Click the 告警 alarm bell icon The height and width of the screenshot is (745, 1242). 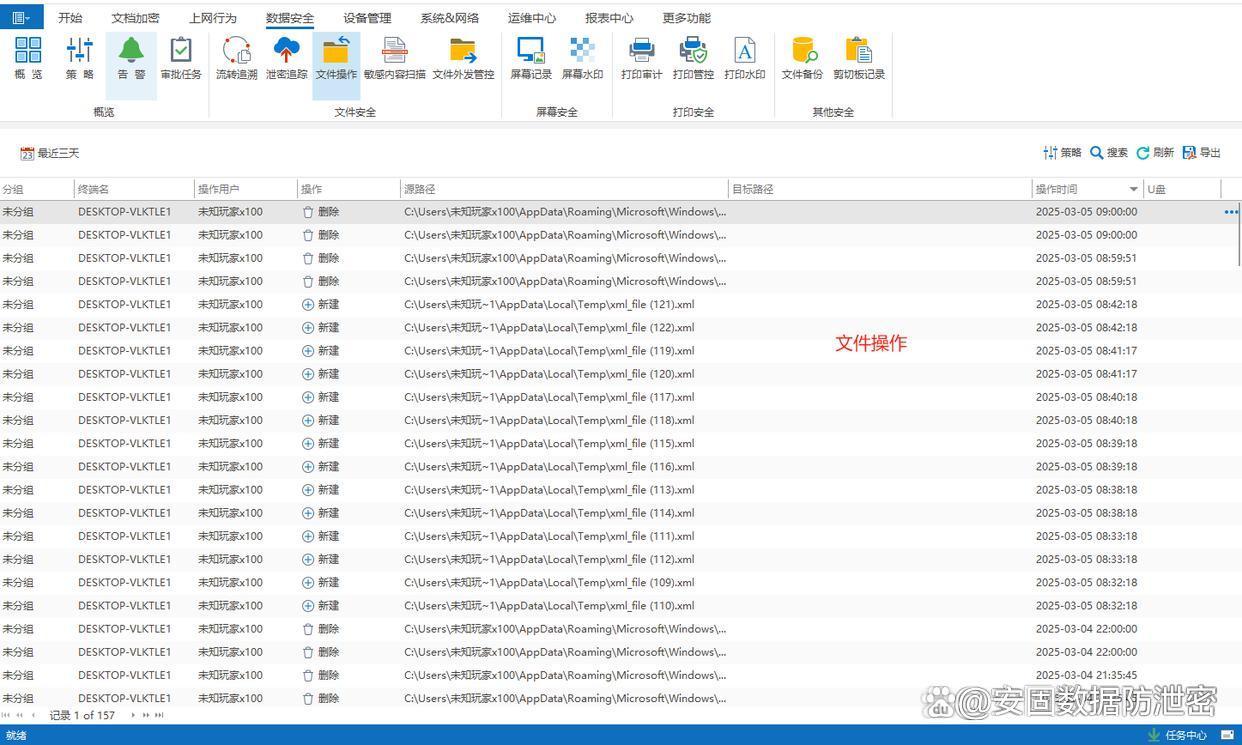131,58
